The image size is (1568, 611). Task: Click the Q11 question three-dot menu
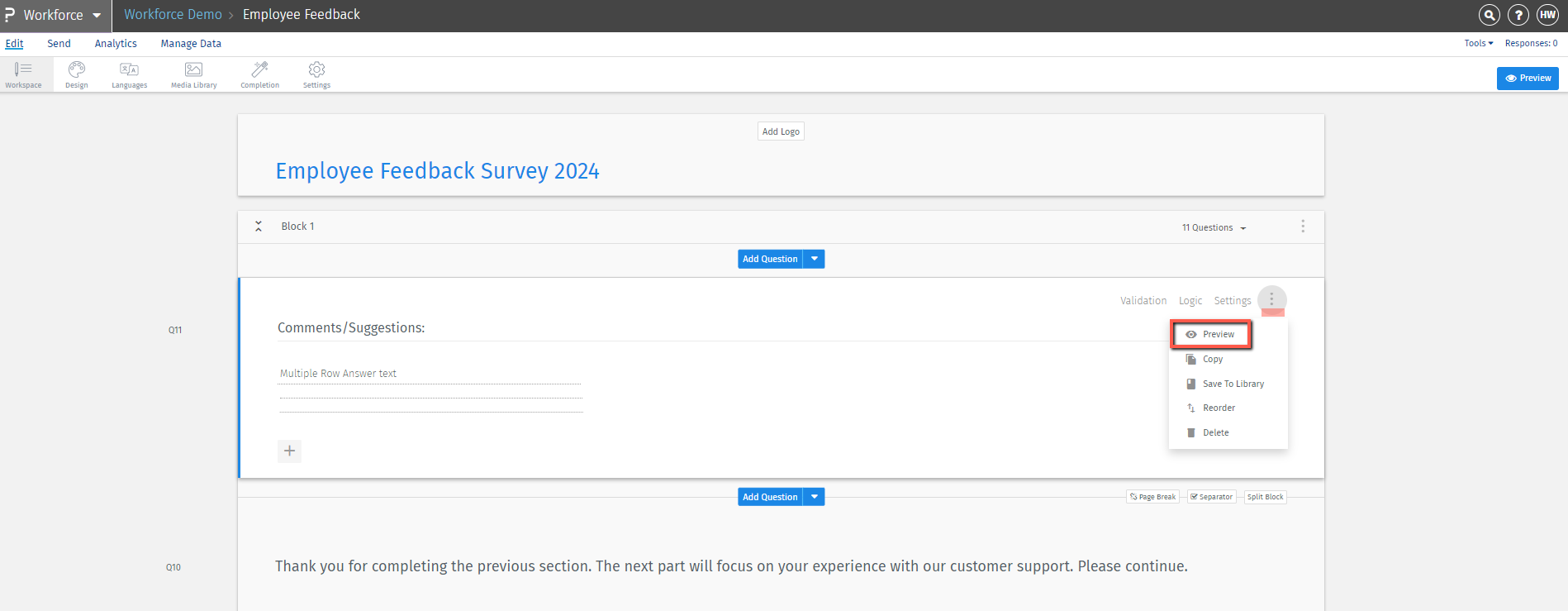click(1271, 299)
